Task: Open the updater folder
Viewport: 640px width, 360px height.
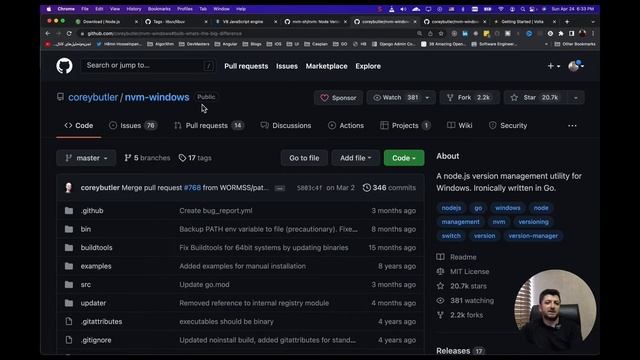Action: (x=93, y=303)
